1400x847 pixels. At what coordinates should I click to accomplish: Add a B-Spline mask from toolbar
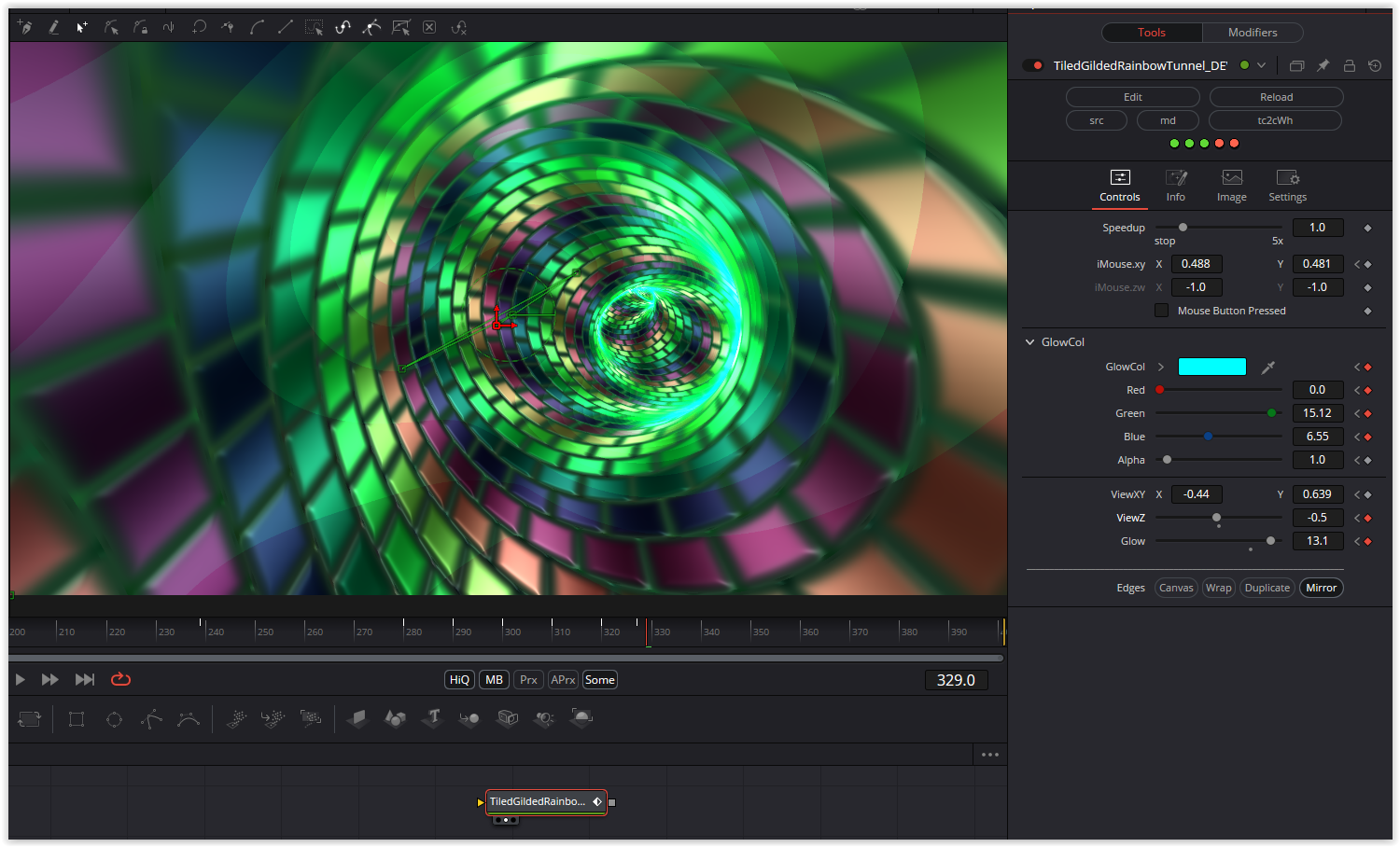tap(189, 718)
